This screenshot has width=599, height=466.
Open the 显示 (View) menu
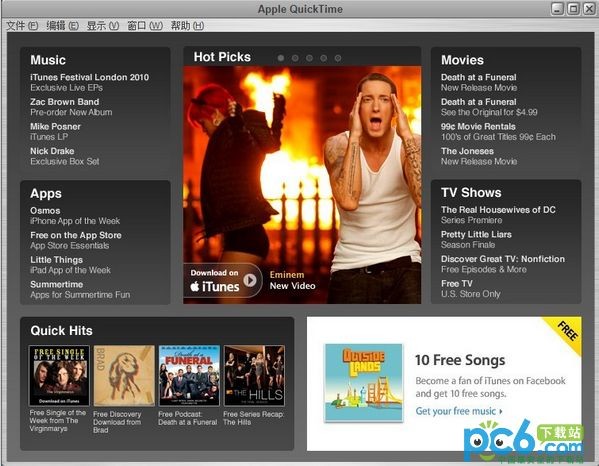click(x=103, y=26)
